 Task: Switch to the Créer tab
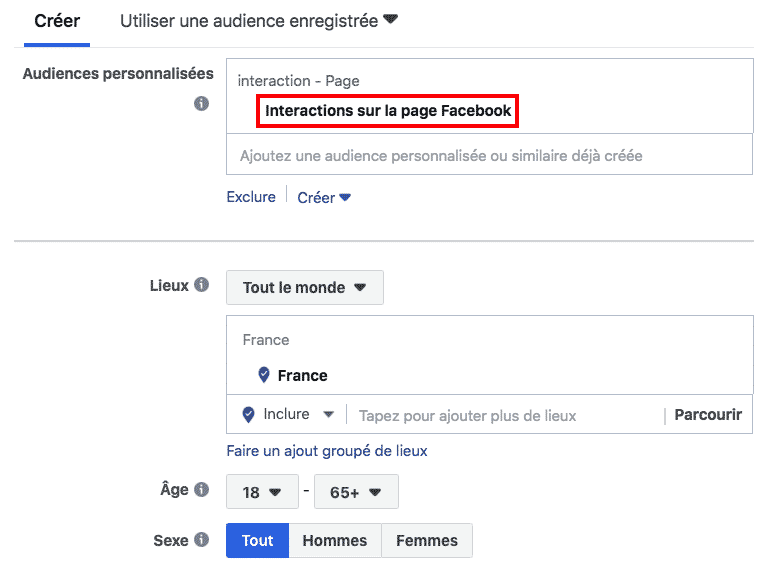pyautogui.click(x=57, y=21)
